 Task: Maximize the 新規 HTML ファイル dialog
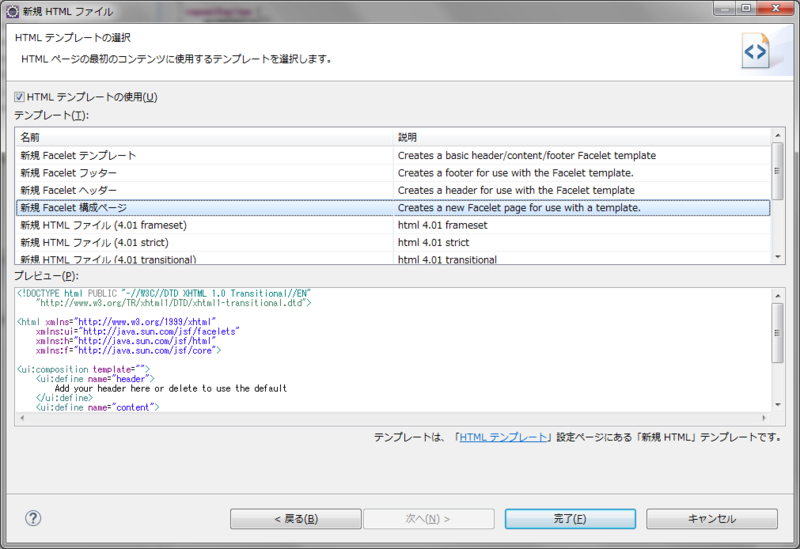(x=746, y=8)
